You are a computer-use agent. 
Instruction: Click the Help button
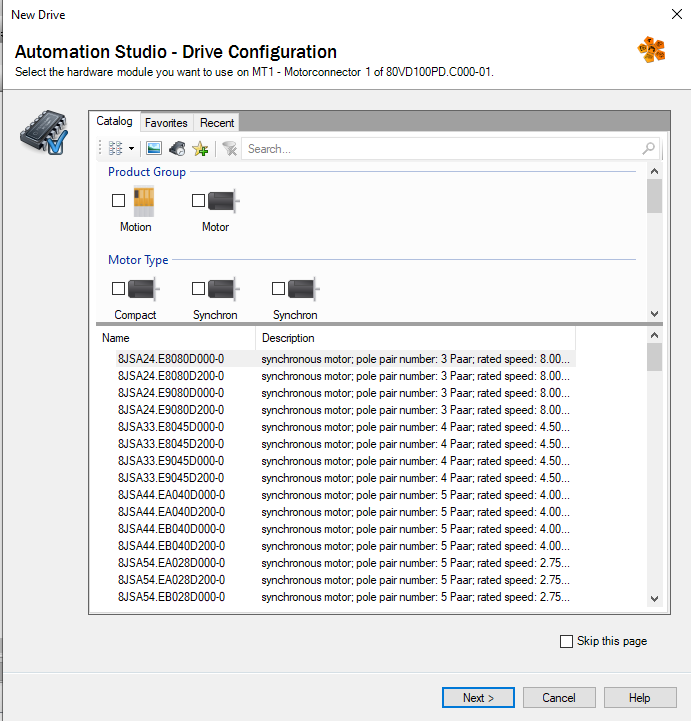(640, 698)
